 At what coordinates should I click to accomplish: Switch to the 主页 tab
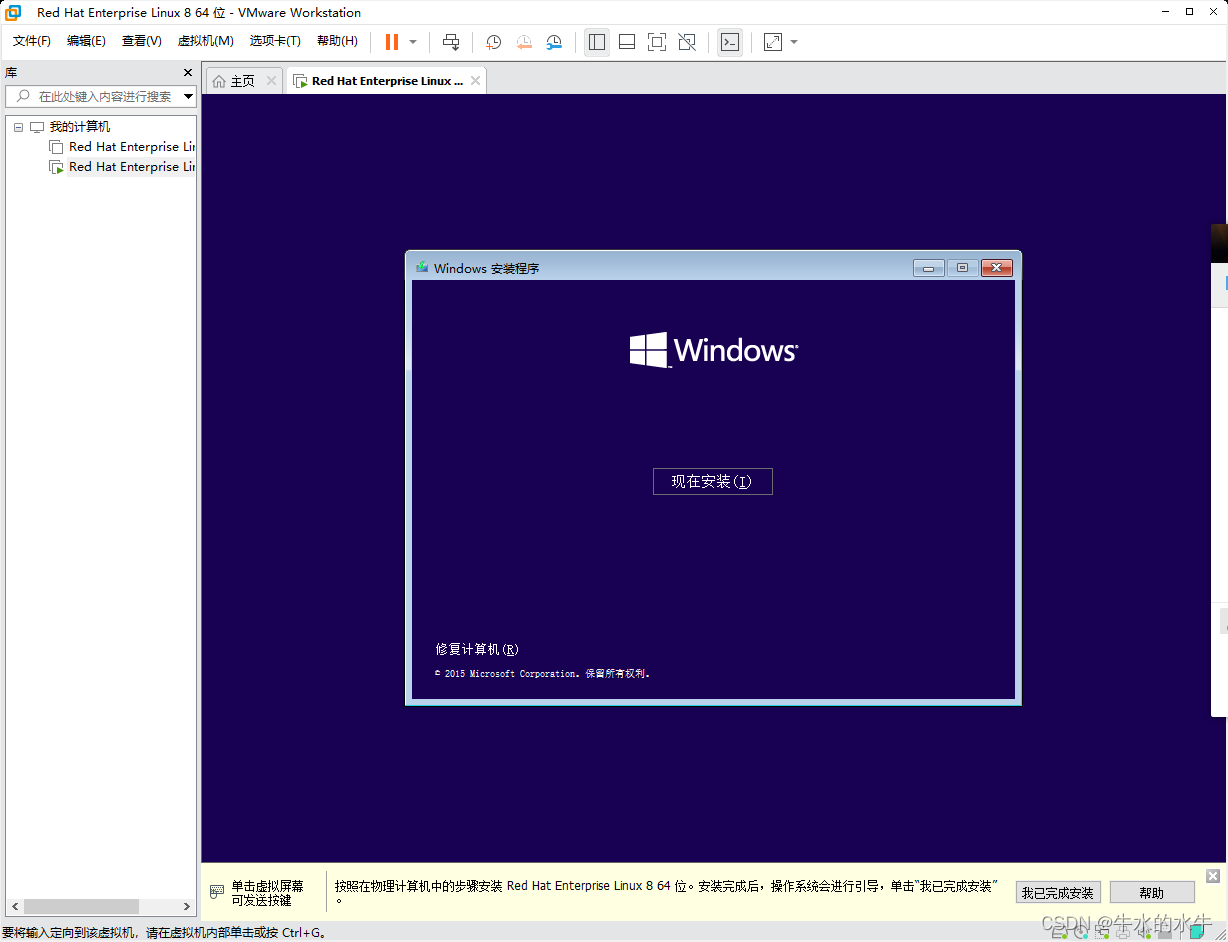tap(243, 81)
